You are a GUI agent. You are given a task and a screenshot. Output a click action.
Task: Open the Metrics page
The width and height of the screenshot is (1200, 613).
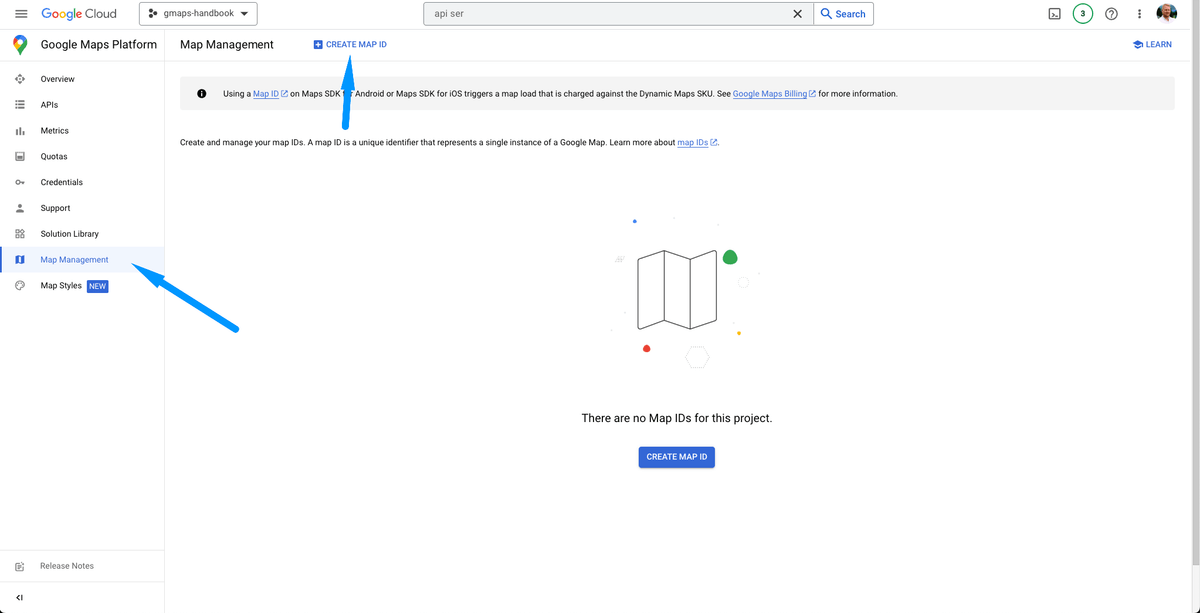click(54, 131)
